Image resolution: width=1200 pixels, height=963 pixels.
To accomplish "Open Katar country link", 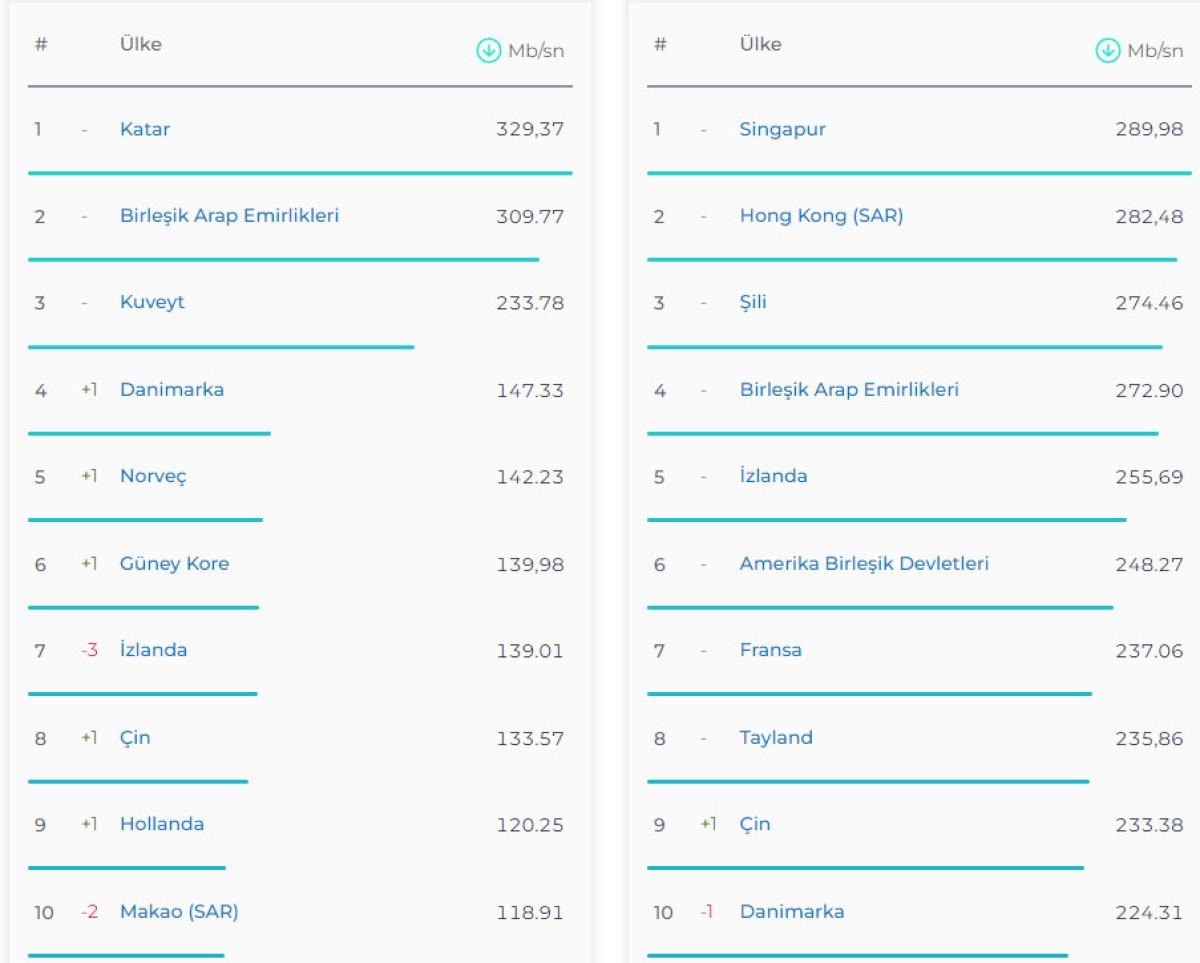I will 145,129.
